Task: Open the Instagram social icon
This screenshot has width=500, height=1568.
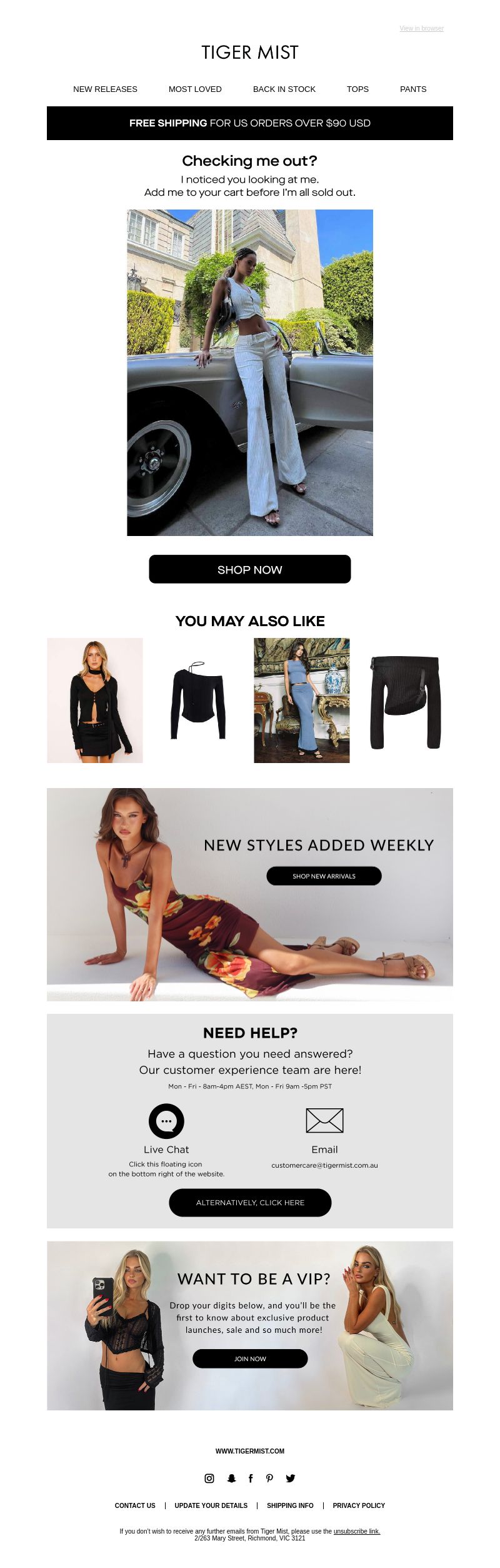Action: [x=209, y=1478]
